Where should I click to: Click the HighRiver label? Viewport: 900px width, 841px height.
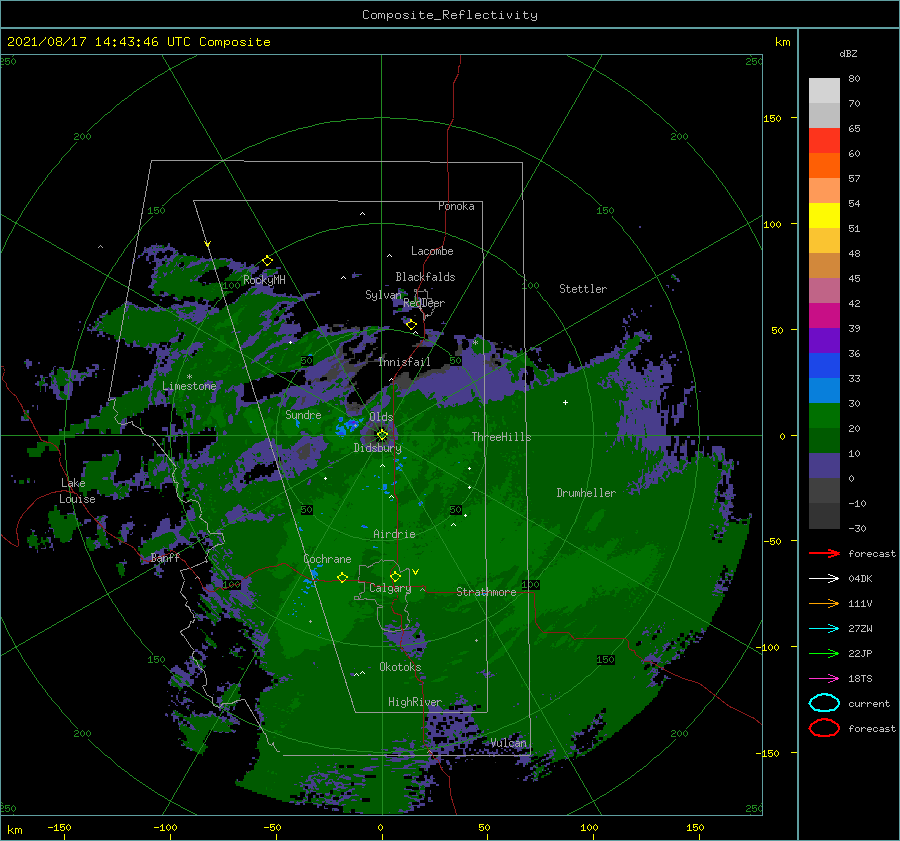click(x=415, y=702)
